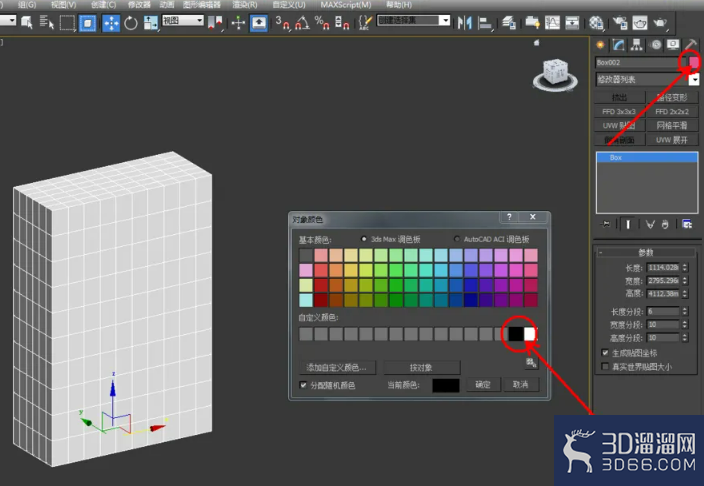Image resolution: width=704 pixels, height=486 pixels.
Task: Click the ViewCube in the viewport
Action: click(x=555, y=74)
